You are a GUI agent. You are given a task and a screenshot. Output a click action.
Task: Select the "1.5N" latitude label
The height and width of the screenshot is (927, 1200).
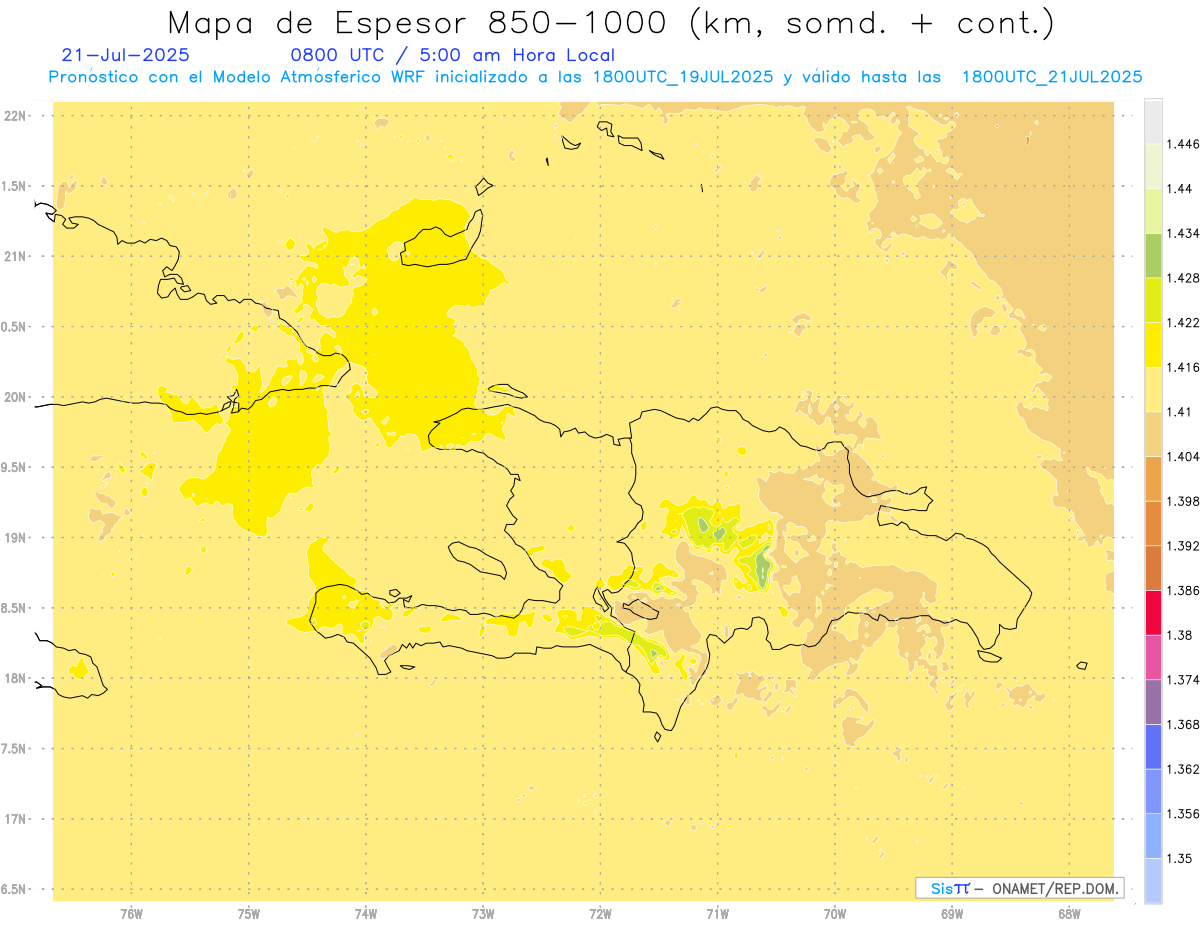(x=15, y=186)
